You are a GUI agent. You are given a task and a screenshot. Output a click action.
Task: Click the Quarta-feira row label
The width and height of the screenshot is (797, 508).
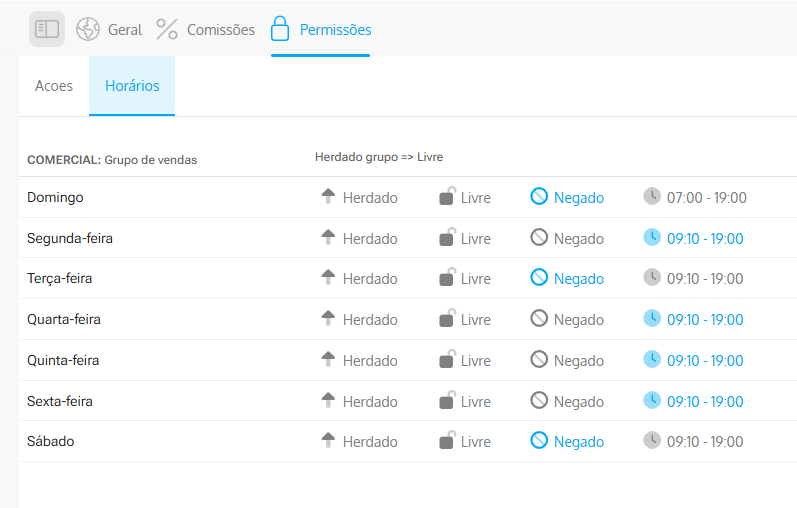[64, 320]
